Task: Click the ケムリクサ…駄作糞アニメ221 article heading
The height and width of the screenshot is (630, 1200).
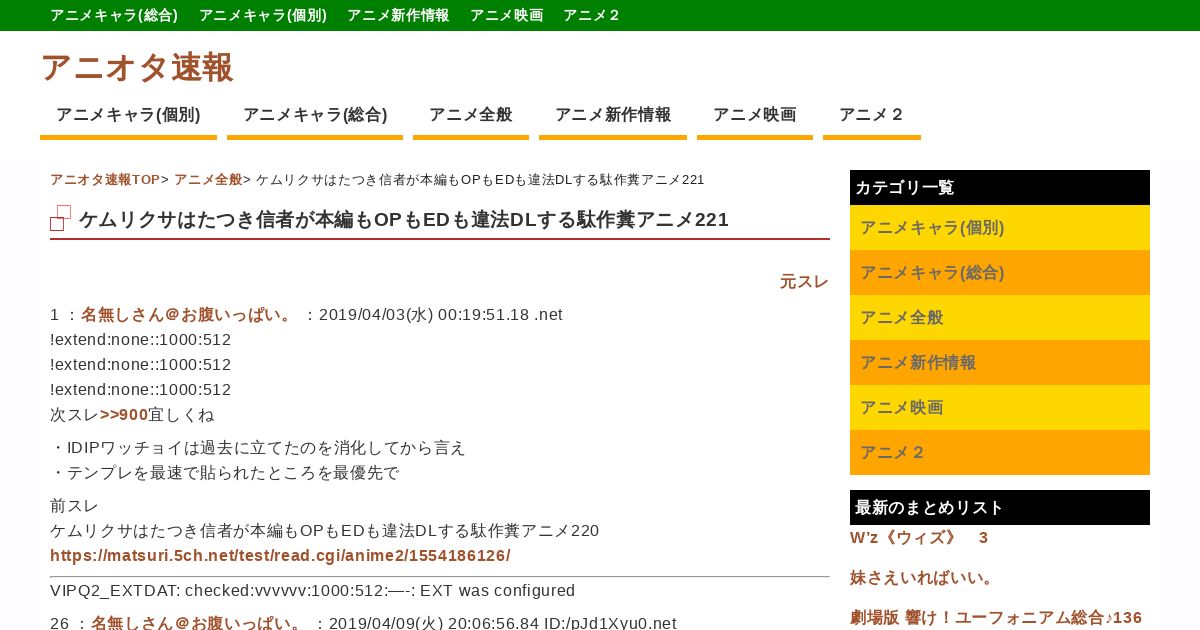Action: pos(404,219)
